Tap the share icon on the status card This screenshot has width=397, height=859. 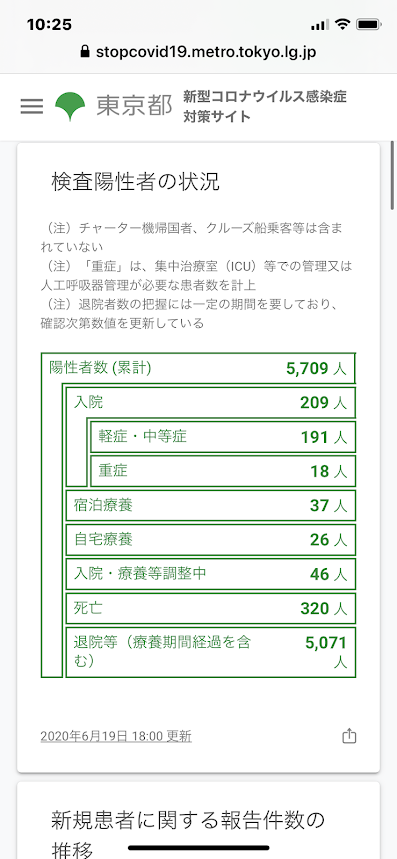tap(349, 736)
